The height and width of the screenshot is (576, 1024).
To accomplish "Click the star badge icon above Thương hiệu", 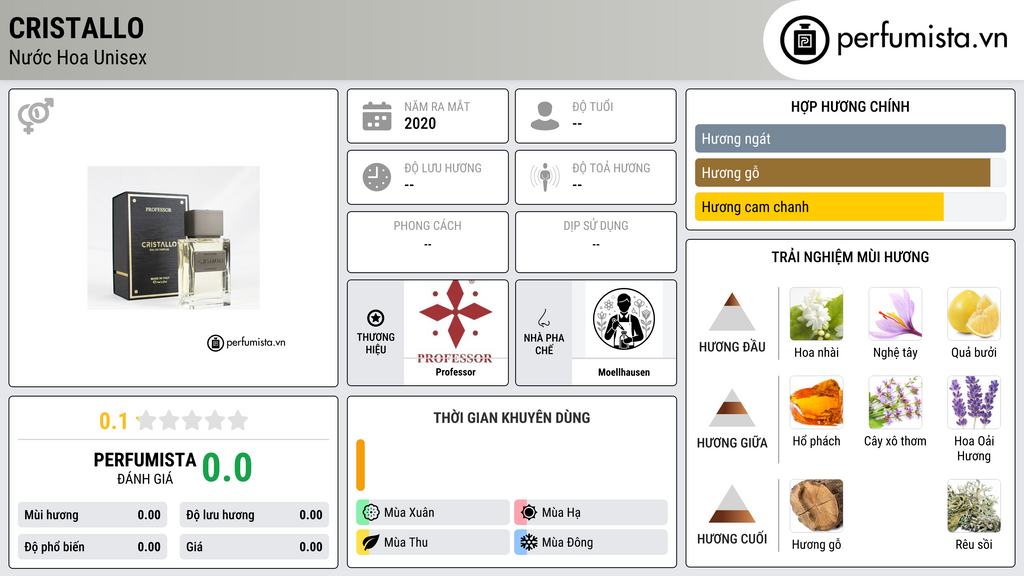I will point(376,318).
